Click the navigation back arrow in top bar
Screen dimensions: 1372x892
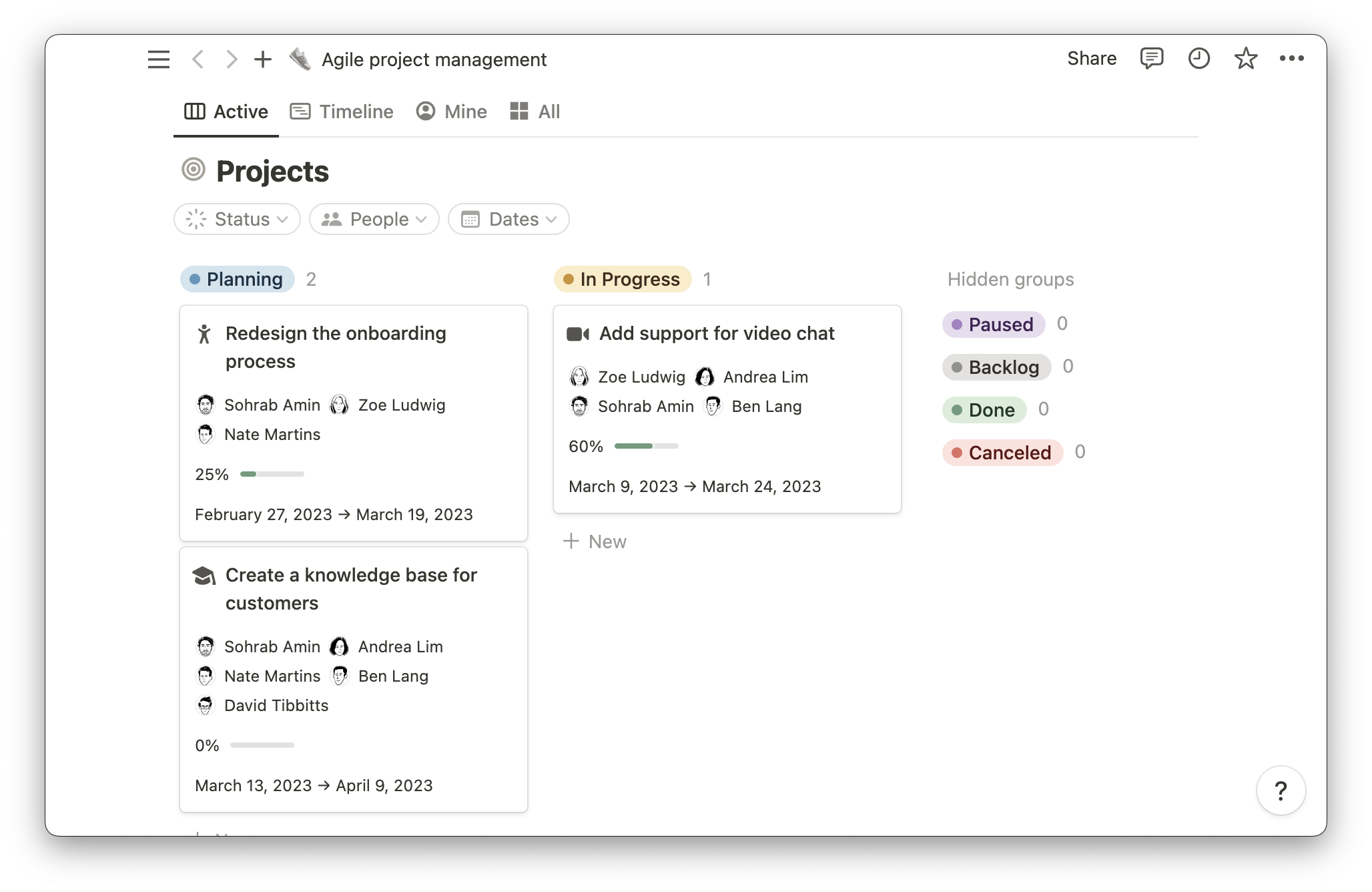click(198, 58)
